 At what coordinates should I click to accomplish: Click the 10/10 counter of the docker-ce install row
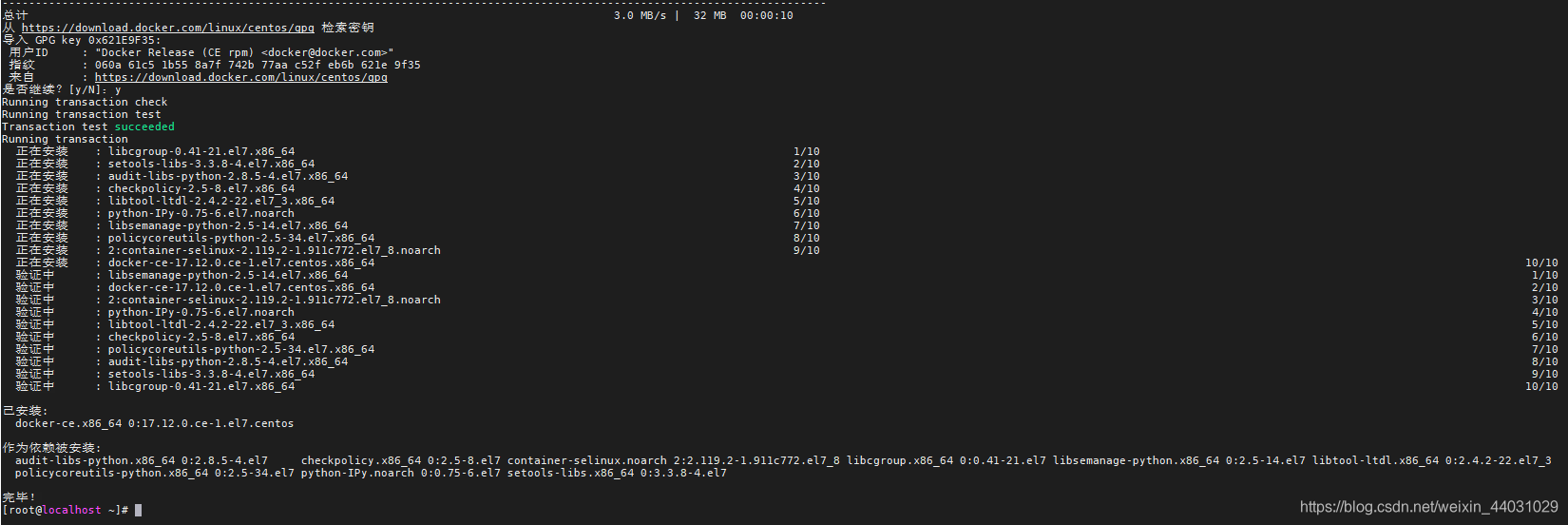[1541, 262]
